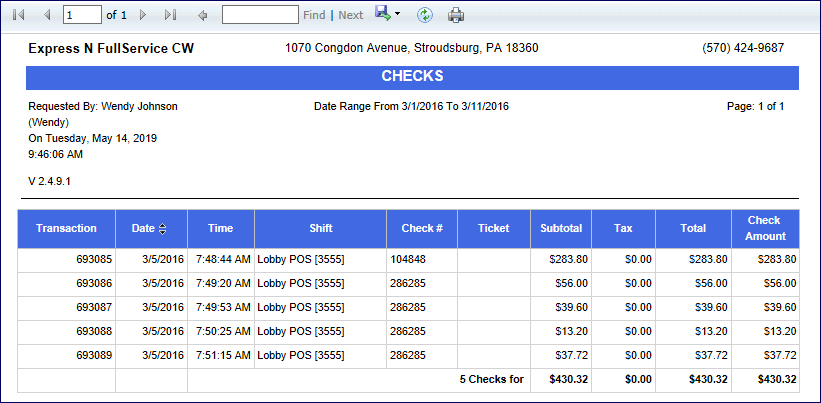Click the Next search result link

tap(351, 15)
